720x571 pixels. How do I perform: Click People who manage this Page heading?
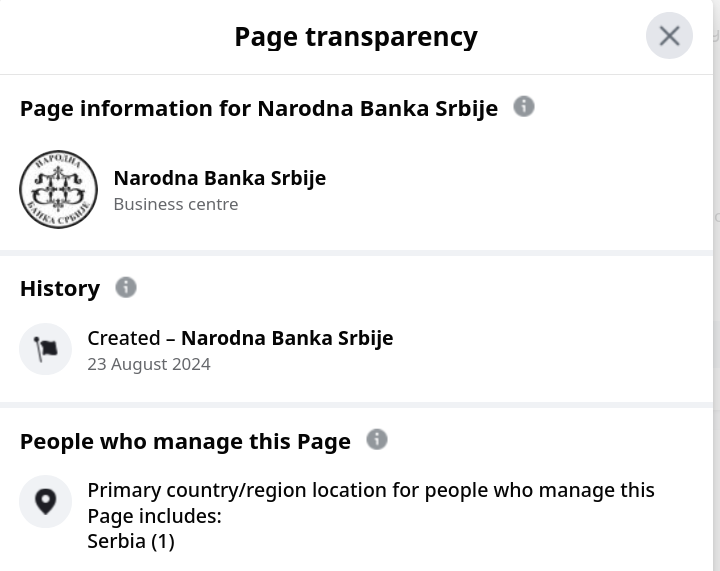185,442
